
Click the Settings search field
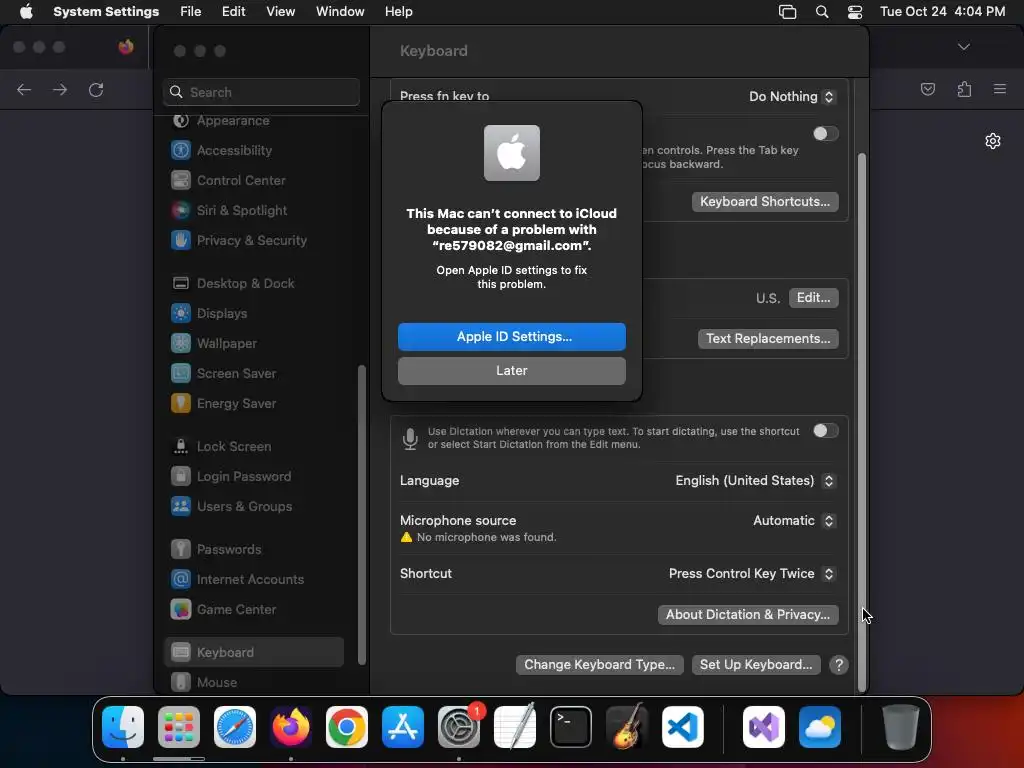pyautogui.click(x=261, y=92)
